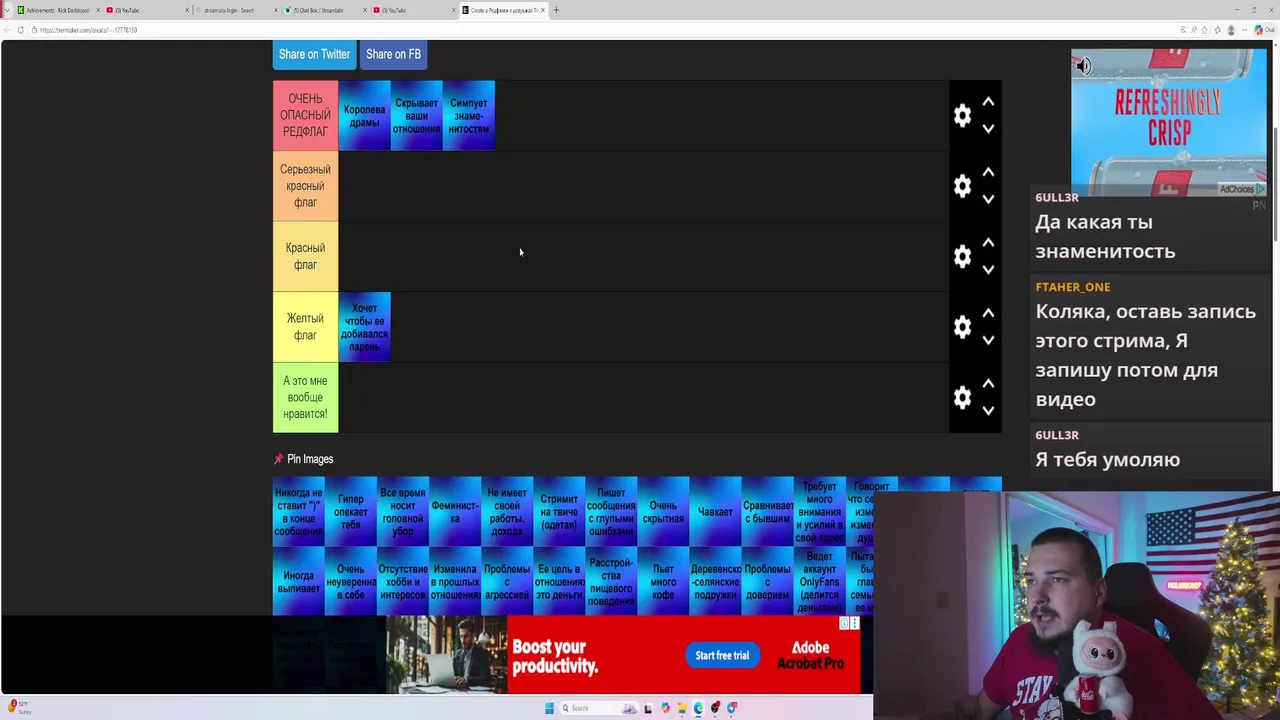Click the Желтый флаг tier label
Viewport: 1280px width, 720px height.
[305, 327]
